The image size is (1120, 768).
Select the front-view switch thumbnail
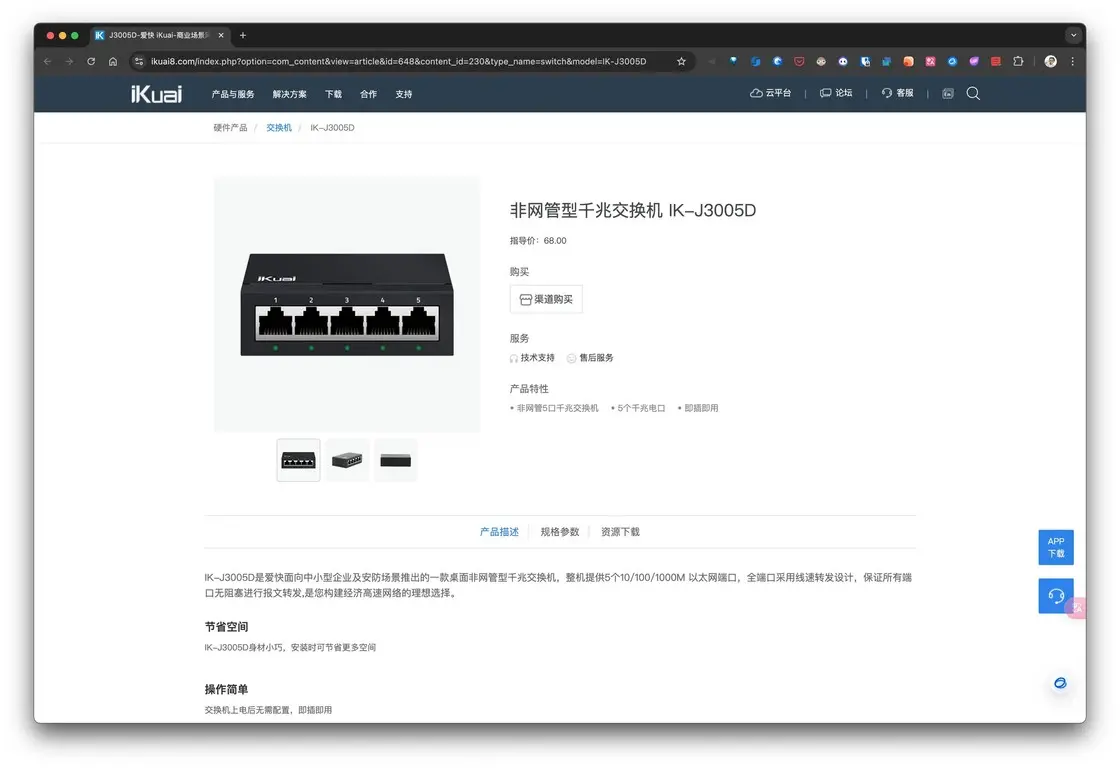tap(299, 460)
